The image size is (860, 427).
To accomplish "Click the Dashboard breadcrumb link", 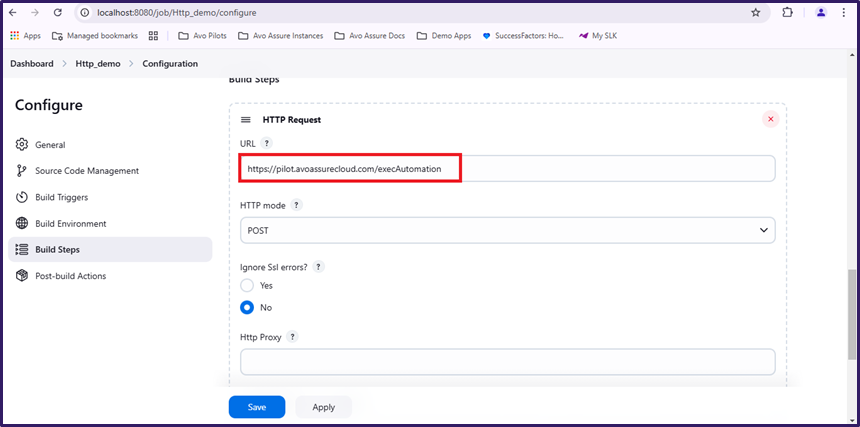I will [32, 64].
